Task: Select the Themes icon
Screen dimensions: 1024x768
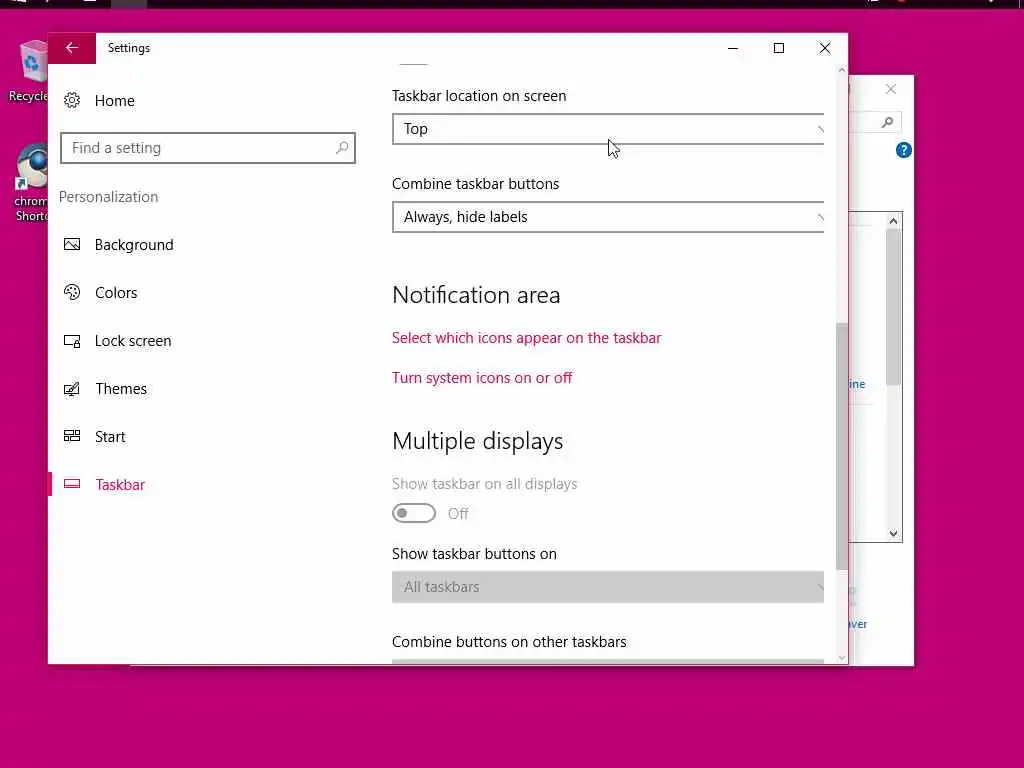Action: 72,389
